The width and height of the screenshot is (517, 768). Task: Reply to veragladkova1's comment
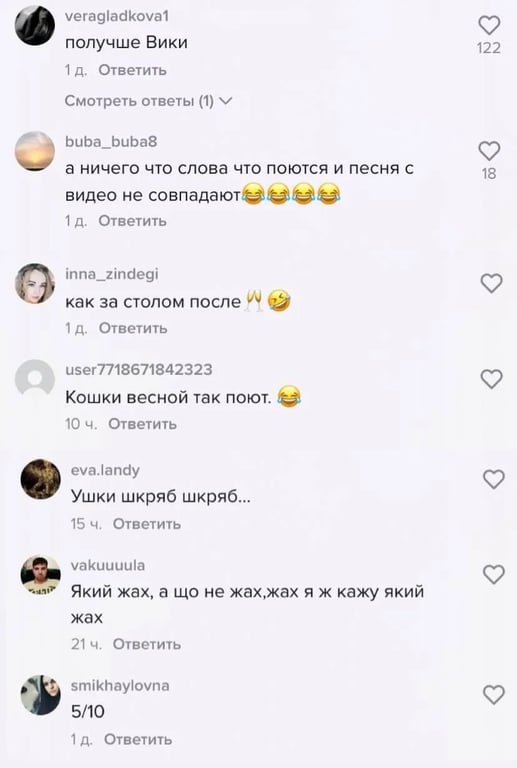coord(132,70)
